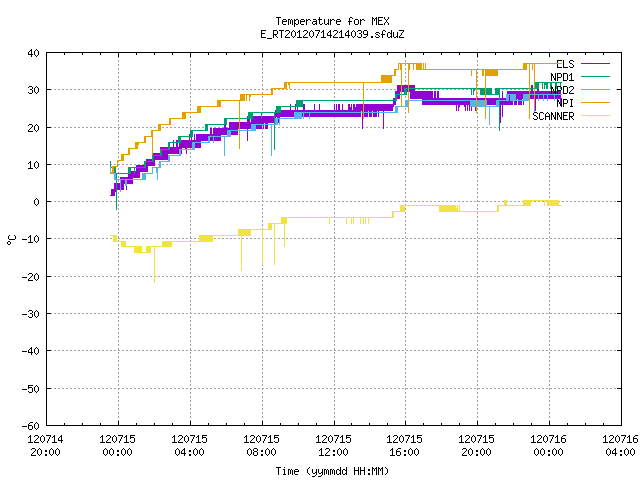Click the purple ELS legend line sample
This screenshot has width=640, height=480.
(595, 64)
